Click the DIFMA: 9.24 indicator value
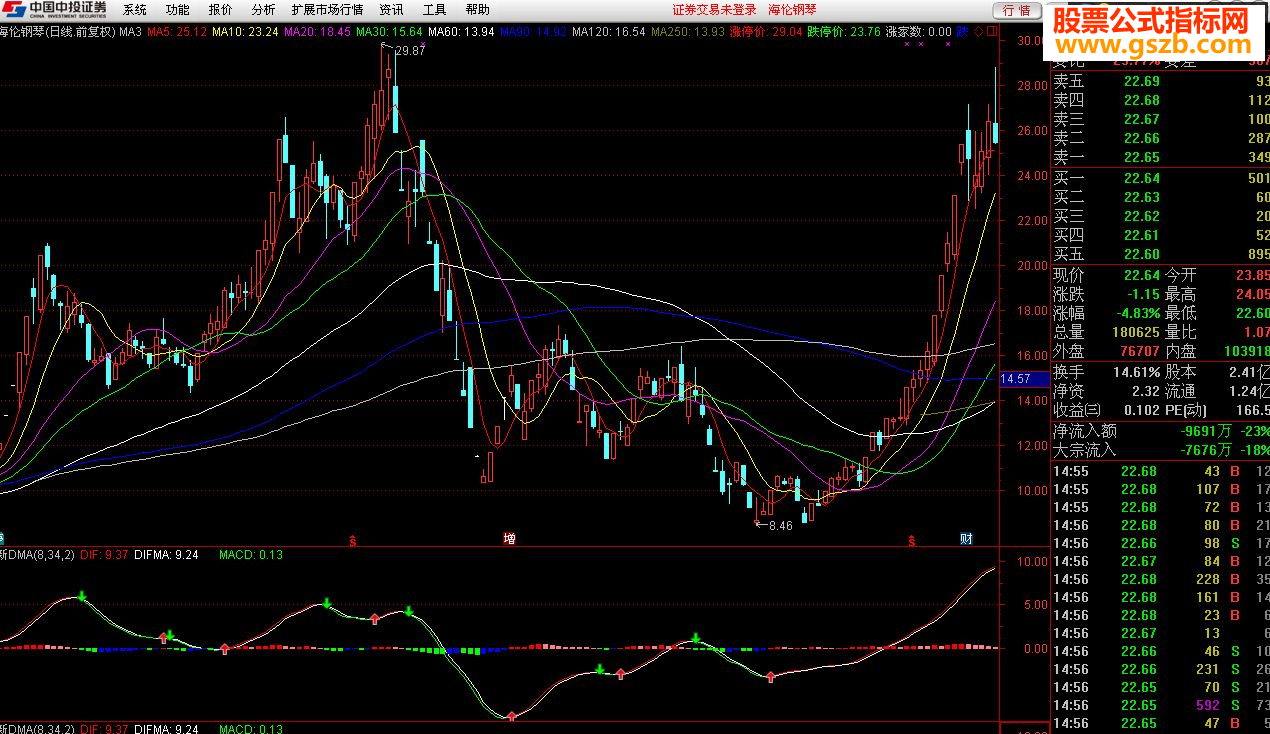1270x734 pixels. 166,555
